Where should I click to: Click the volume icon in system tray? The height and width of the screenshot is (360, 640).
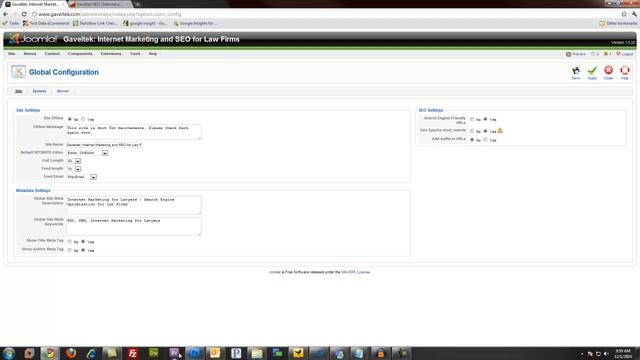coord(606,353)
